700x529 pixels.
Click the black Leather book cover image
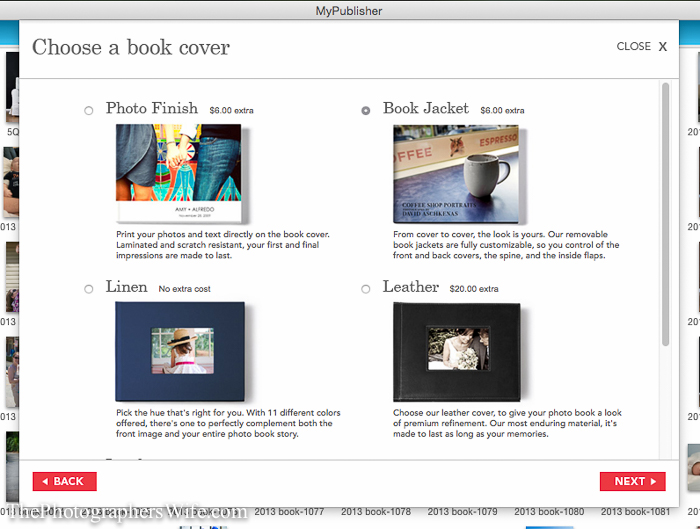pos(457,352)
